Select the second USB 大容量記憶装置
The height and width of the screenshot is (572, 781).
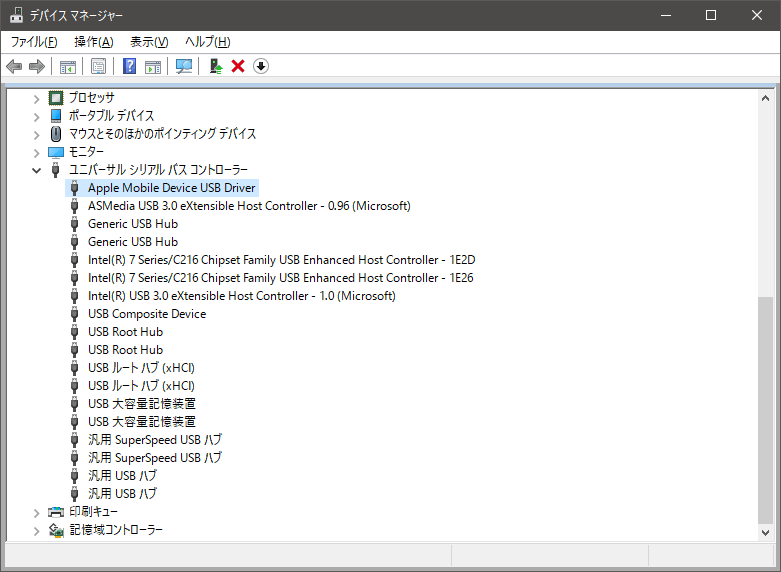point(142,422)
